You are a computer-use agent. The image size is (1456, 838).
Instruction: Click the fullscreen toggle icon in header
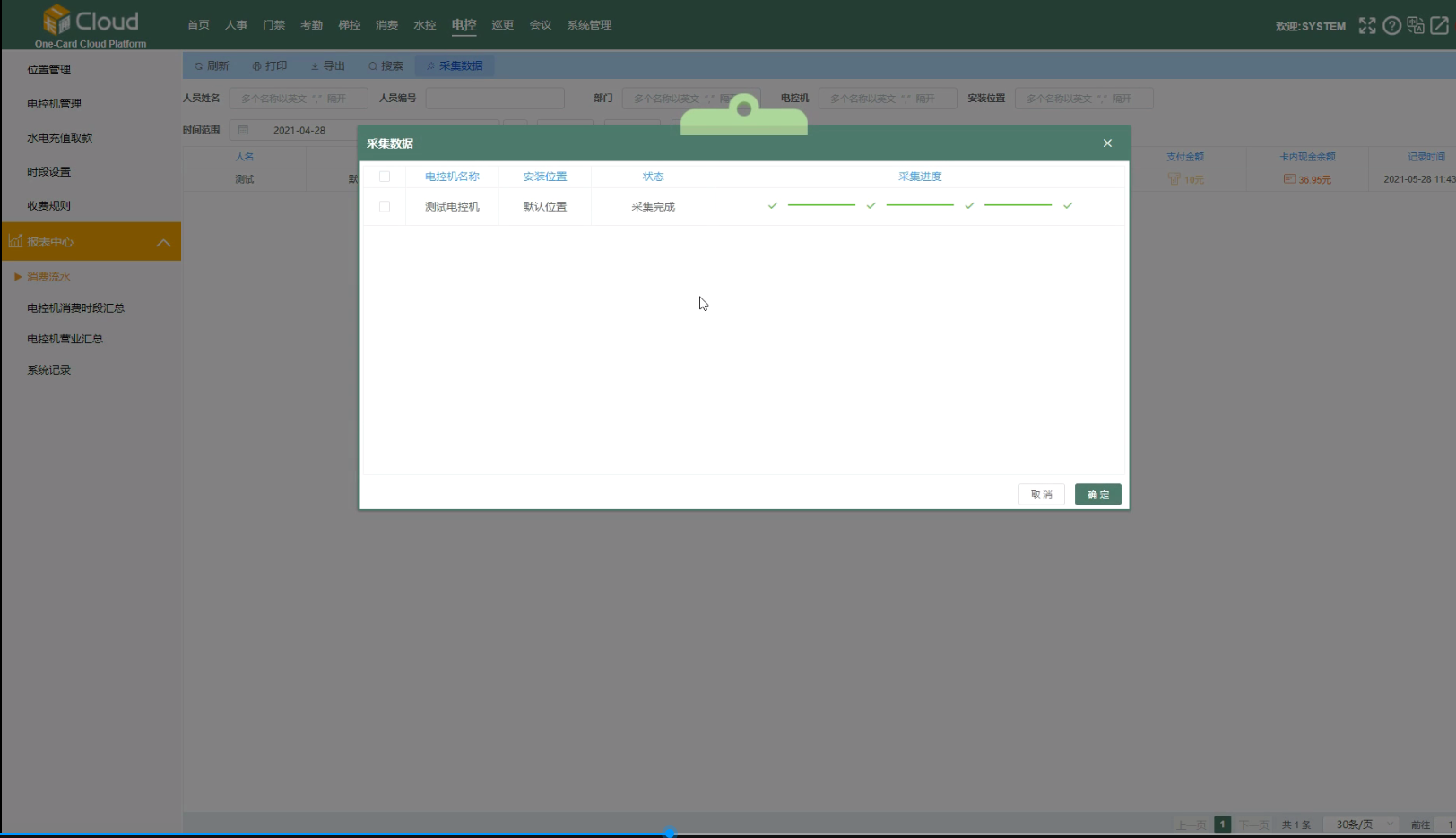coord(1366,26)
